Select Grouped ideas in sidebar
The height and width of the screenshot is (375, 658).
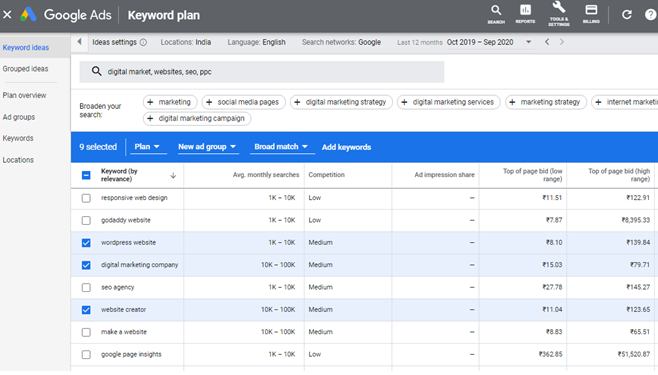(x=26, y=69)
